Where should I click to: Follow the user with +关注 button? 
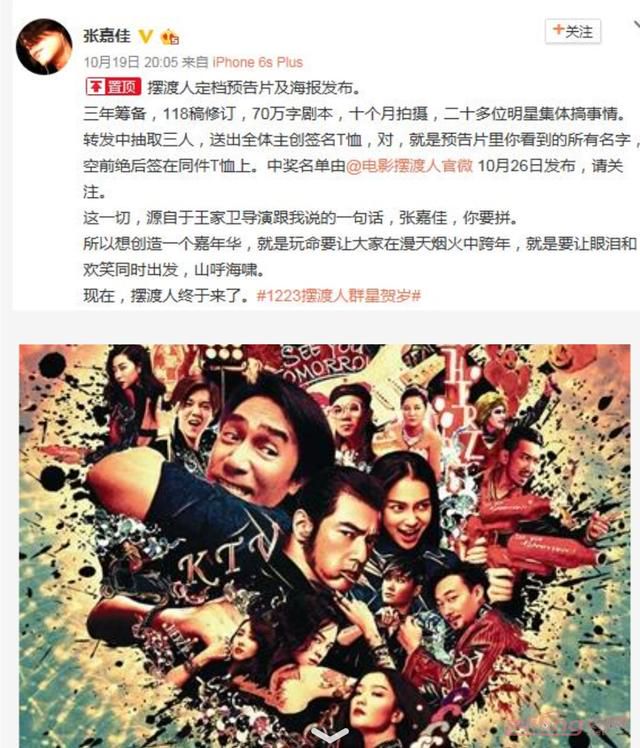pos(573,31)
